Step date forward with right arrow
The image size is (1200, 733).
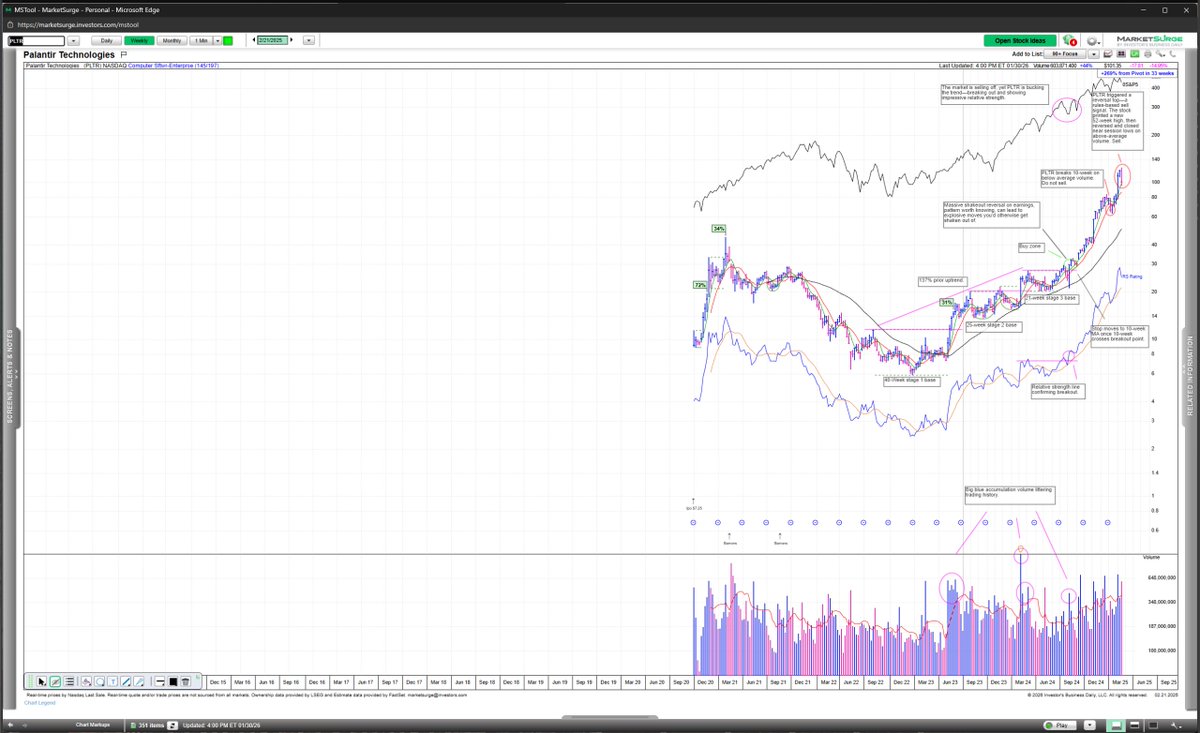click(x=291, y=40)
